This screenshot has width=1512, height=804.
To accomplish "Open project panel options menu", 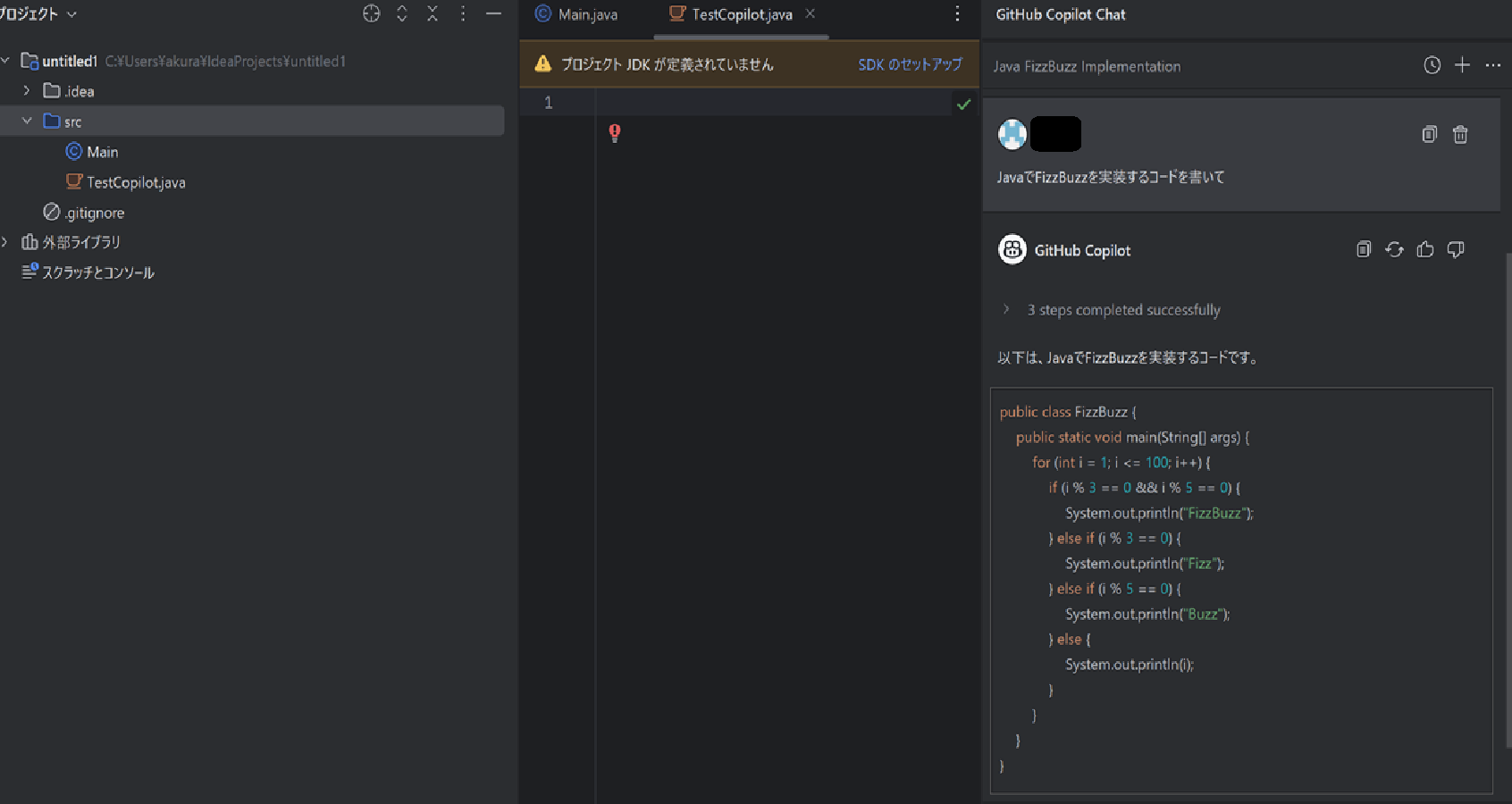I will coord(463,13).
